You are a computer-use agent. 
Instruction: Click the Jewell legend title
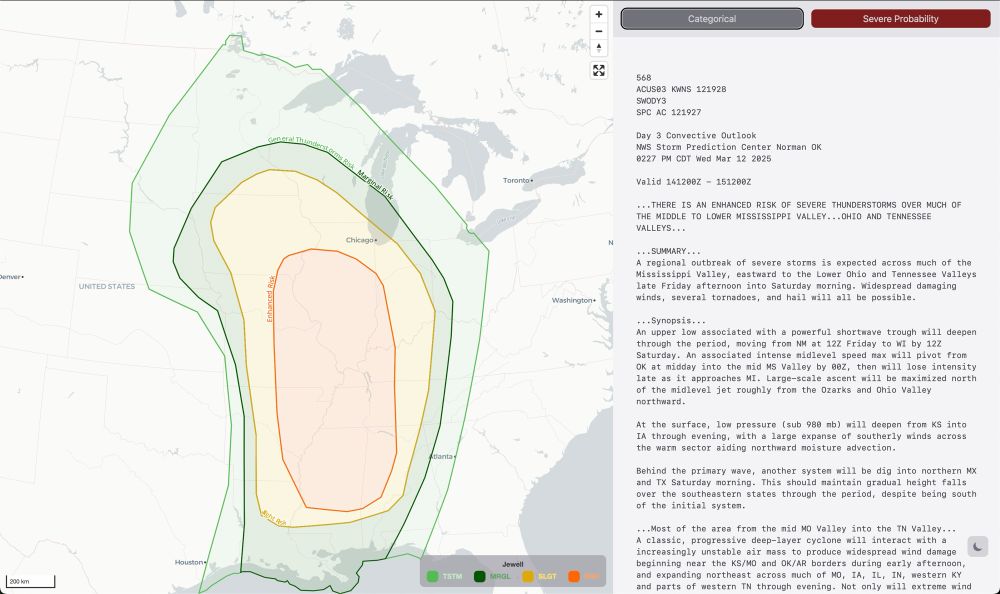(x=513, y=564)
